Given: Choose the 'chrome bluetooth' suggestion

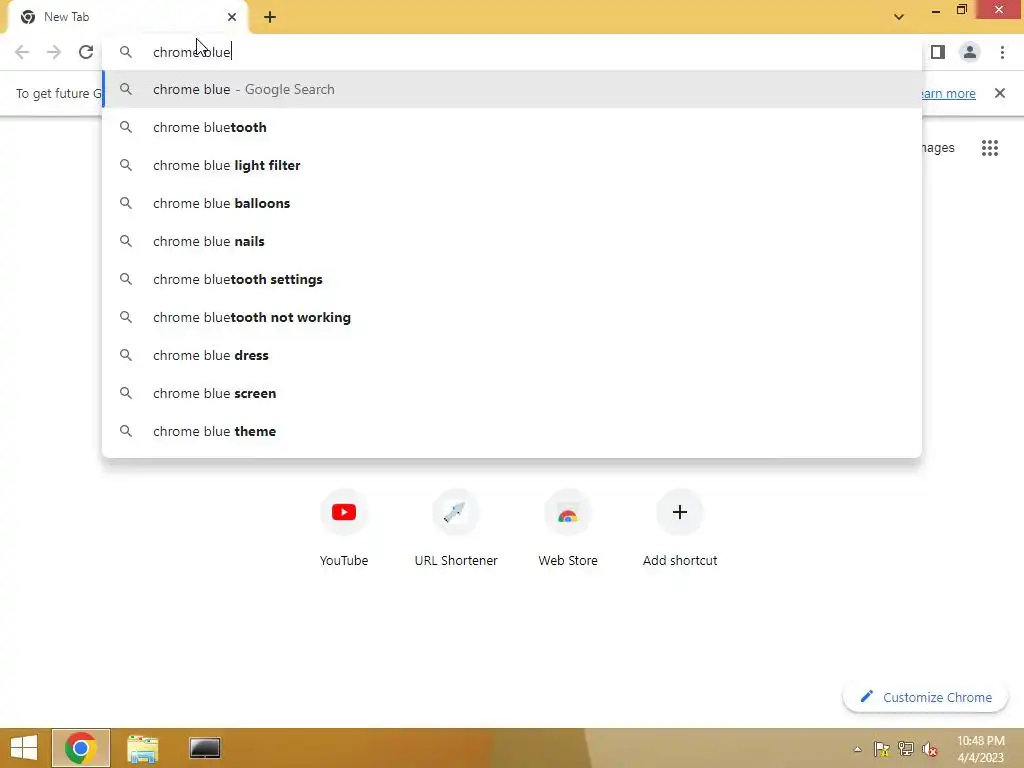Looking at the screenshot, I should (512, 127).
